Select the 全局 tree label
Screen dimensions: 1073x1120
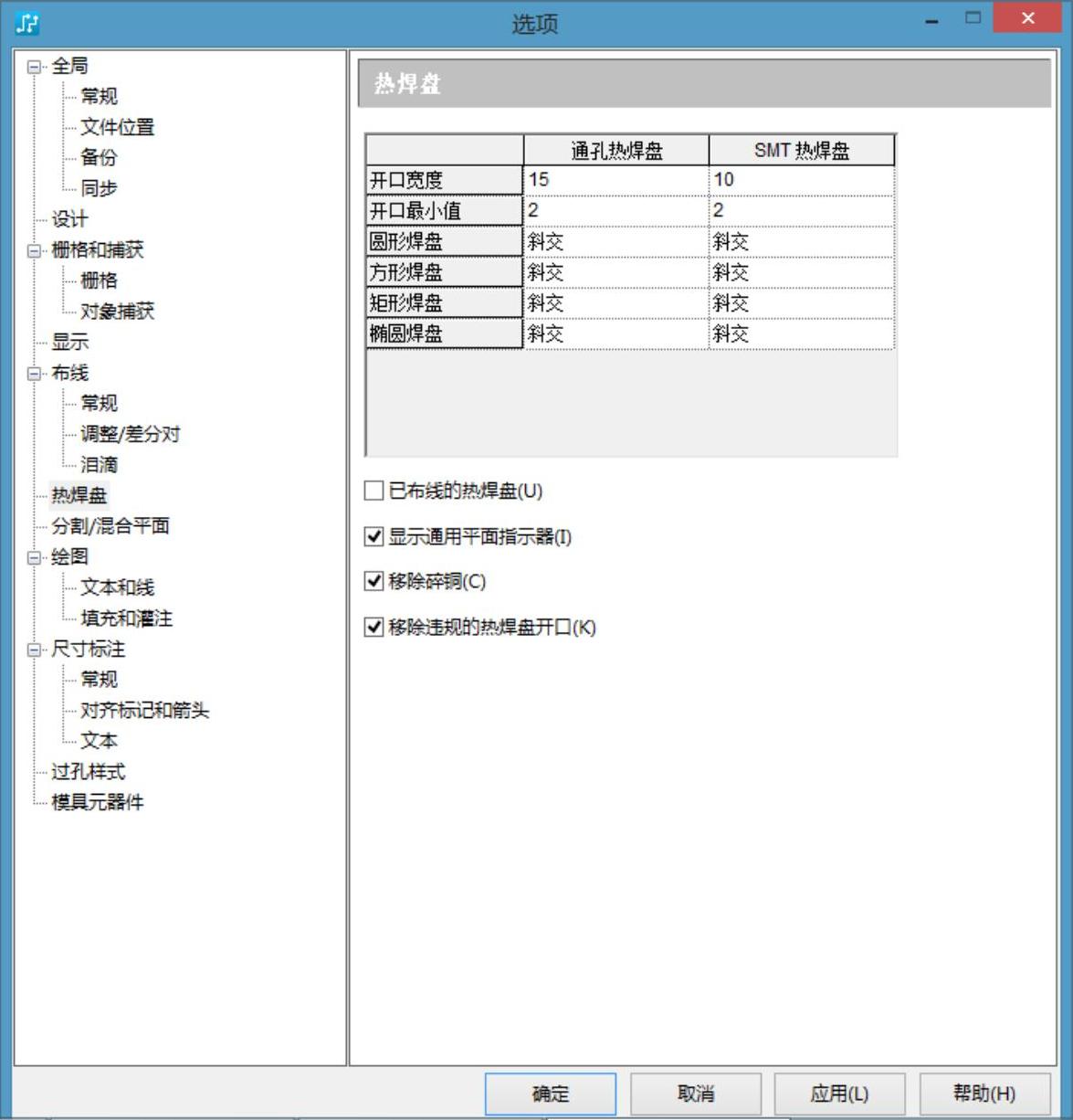click(x=69, y=66)
